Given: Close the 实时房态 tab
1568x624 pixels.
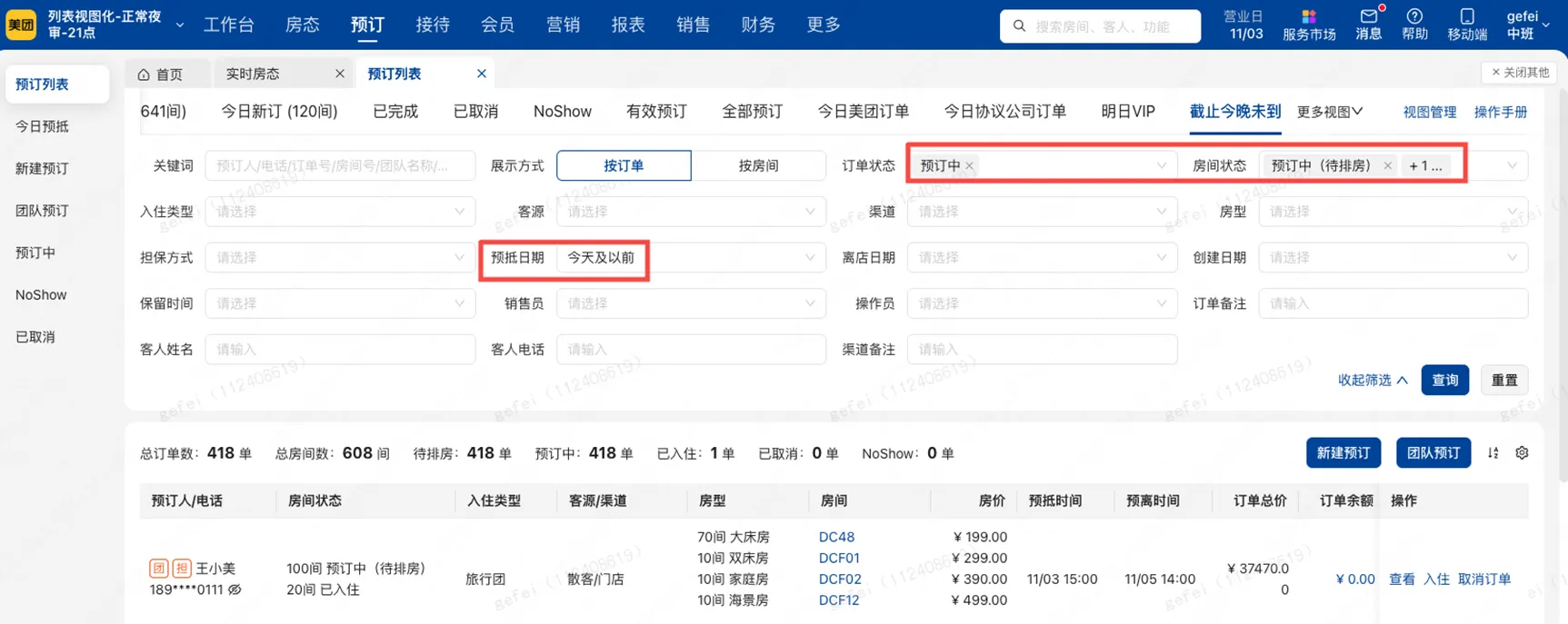Looking at the screenshot, I should (340, 74).
